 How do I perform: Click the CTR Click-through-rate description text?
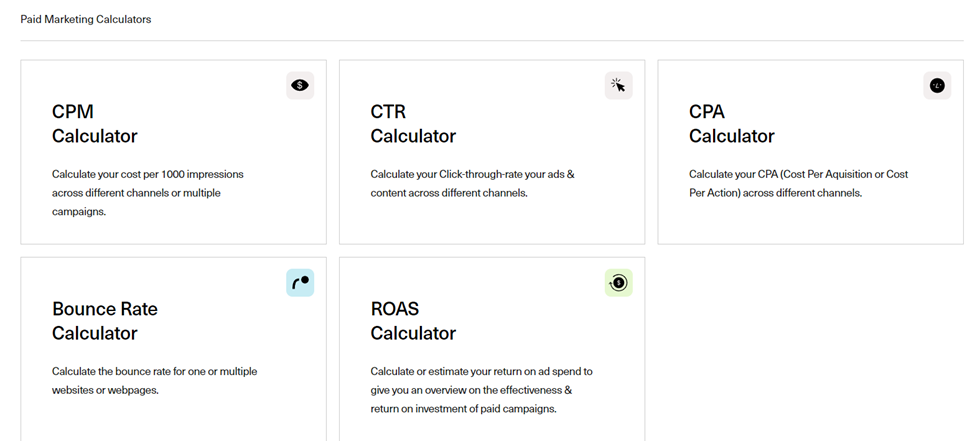point(472,183)
